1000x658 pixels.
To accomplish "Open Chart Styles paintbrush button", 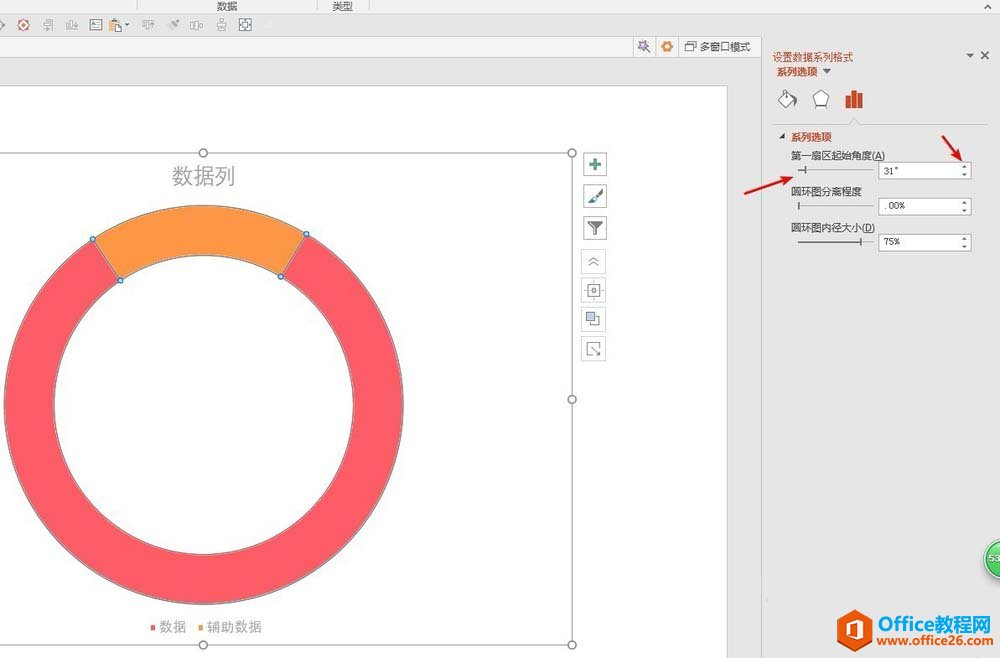I will click(594, 196).
